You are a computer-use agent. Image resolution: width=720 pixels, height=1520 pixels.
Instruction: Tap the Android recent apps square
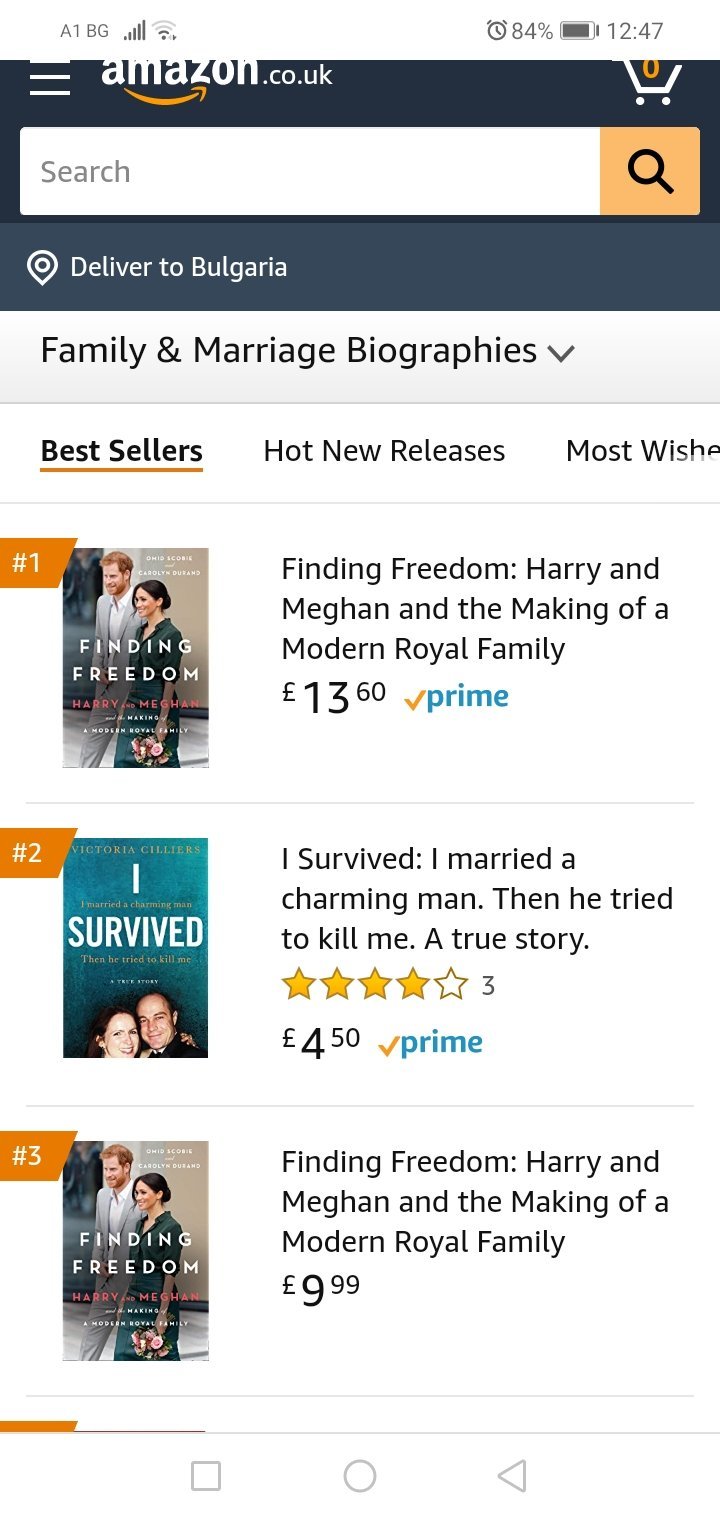pos(206,1476)
